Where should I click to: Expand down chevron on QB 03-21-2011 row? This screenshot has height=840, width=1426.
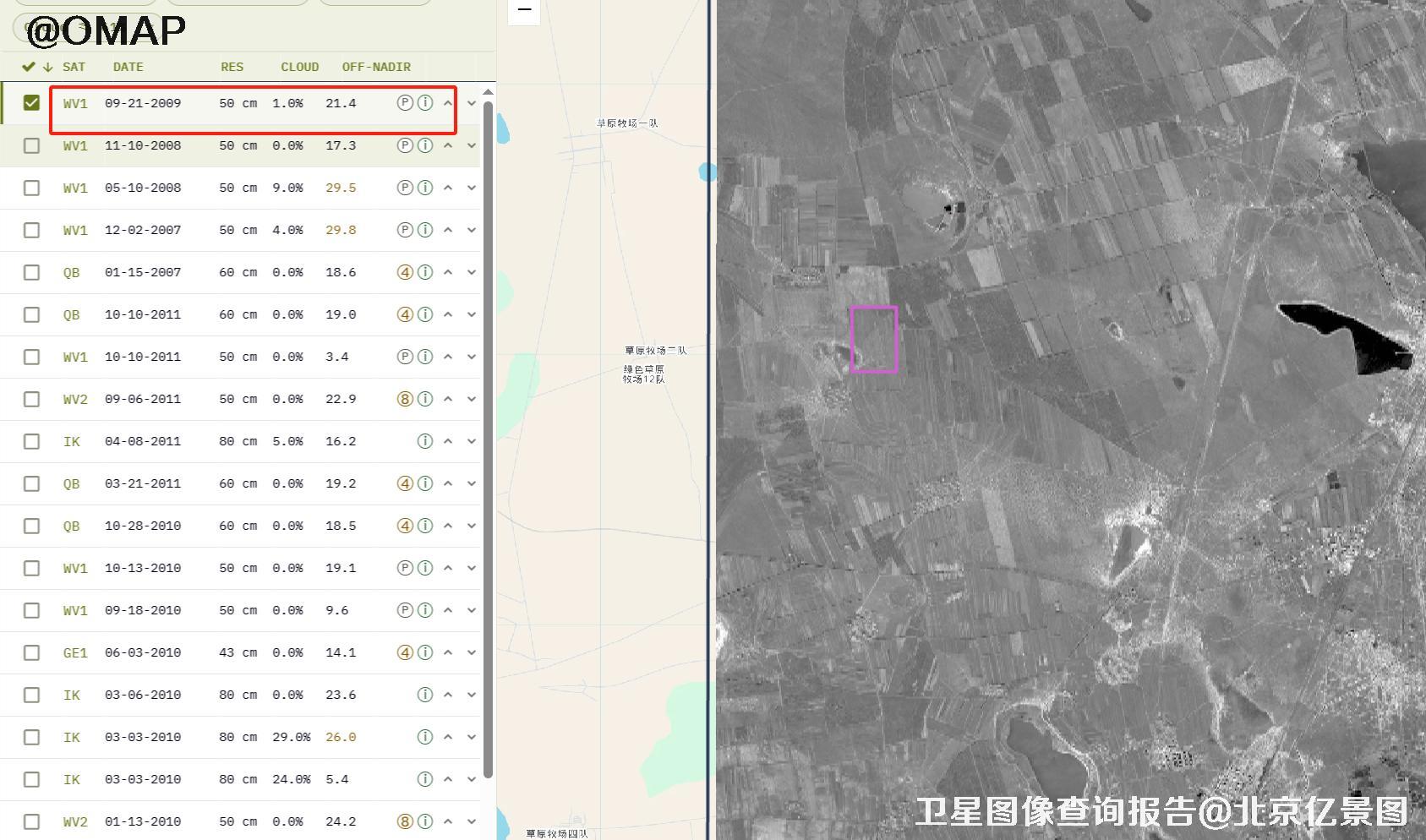pyautogui.click(x=472, y=483)
